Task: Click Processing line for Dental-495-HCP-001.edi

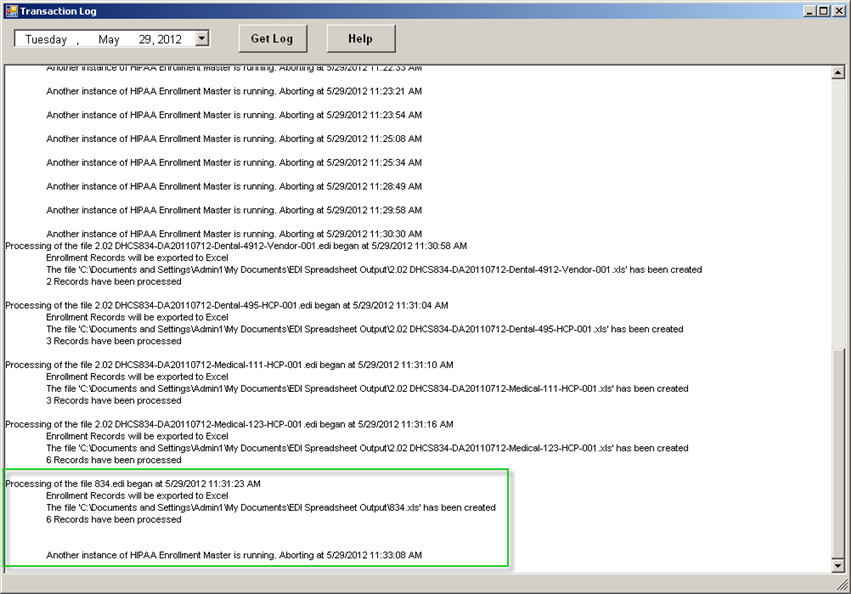Action: [x=227, y=305]
